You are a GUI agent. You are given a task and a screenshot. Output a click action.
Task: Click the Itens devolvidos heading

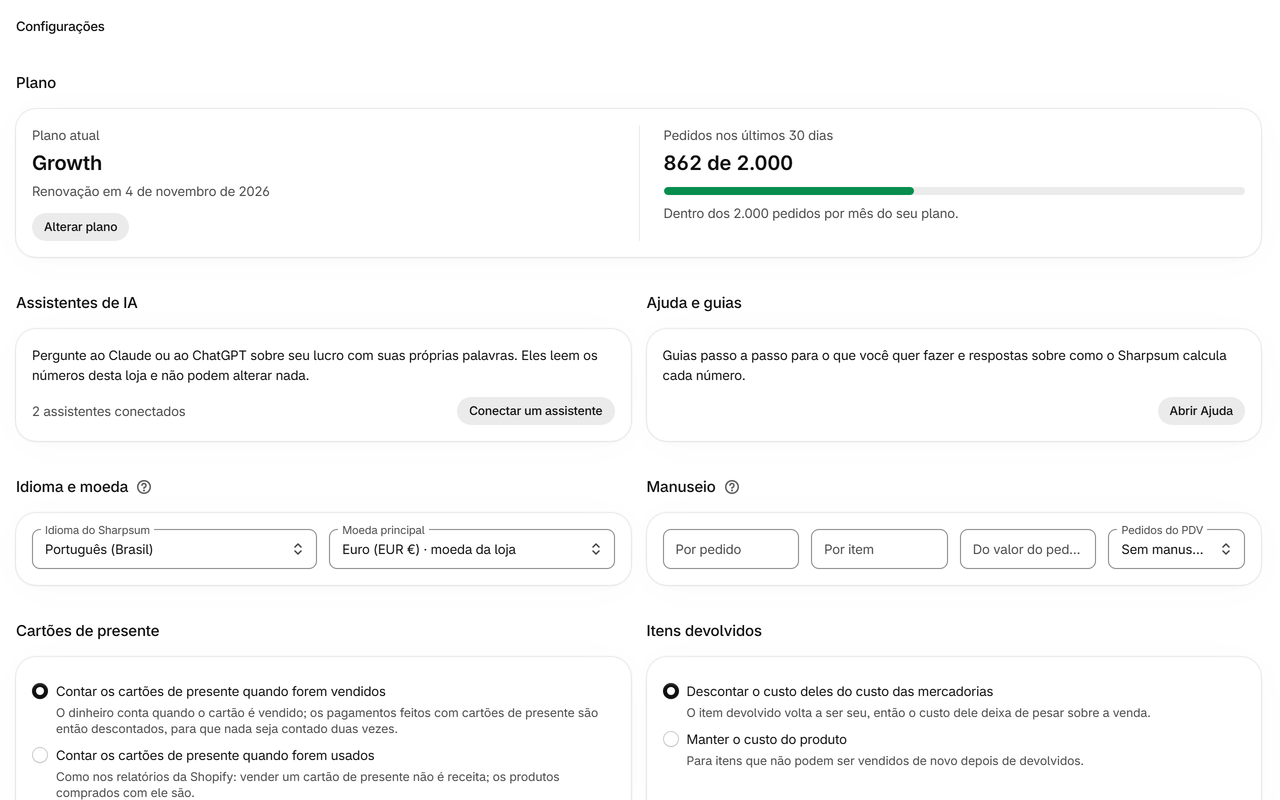pyautogui.click(x=704, y=631)
